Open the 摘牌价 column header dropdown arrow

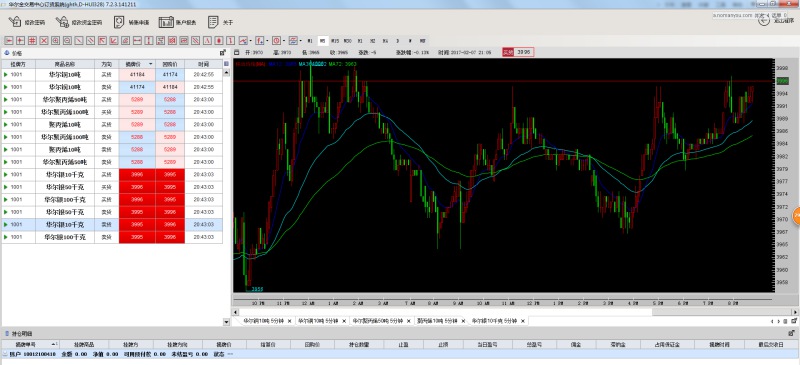(150, 64)
